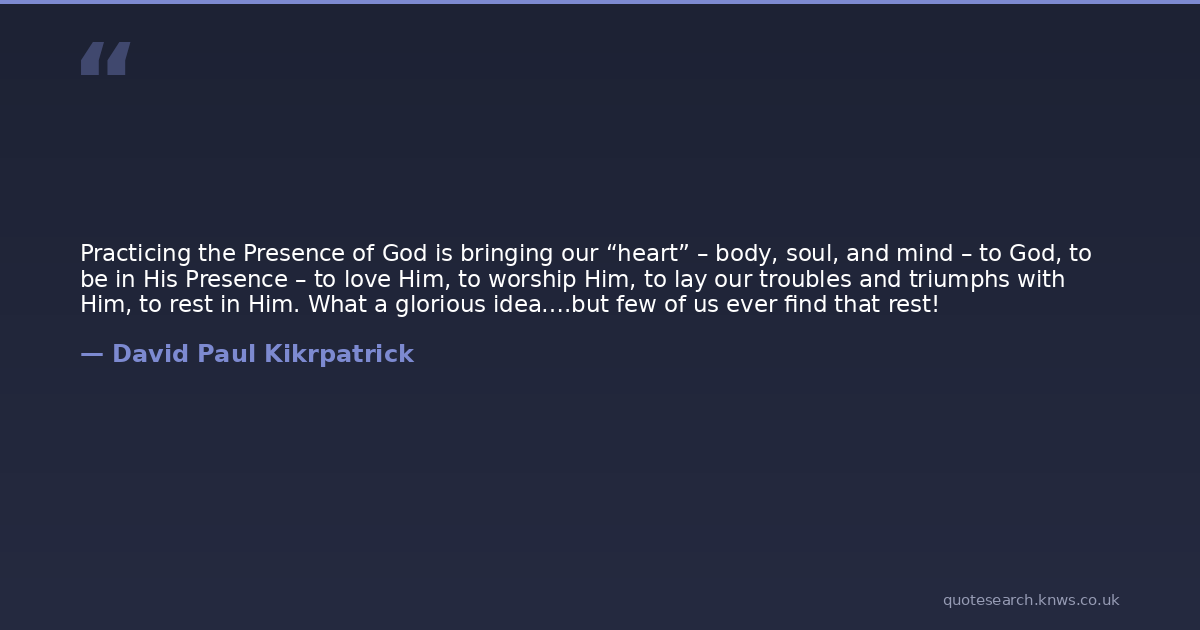1200x630 pixels.
Task: Click the first name "David" in the attribution
Action: [151, 354]
